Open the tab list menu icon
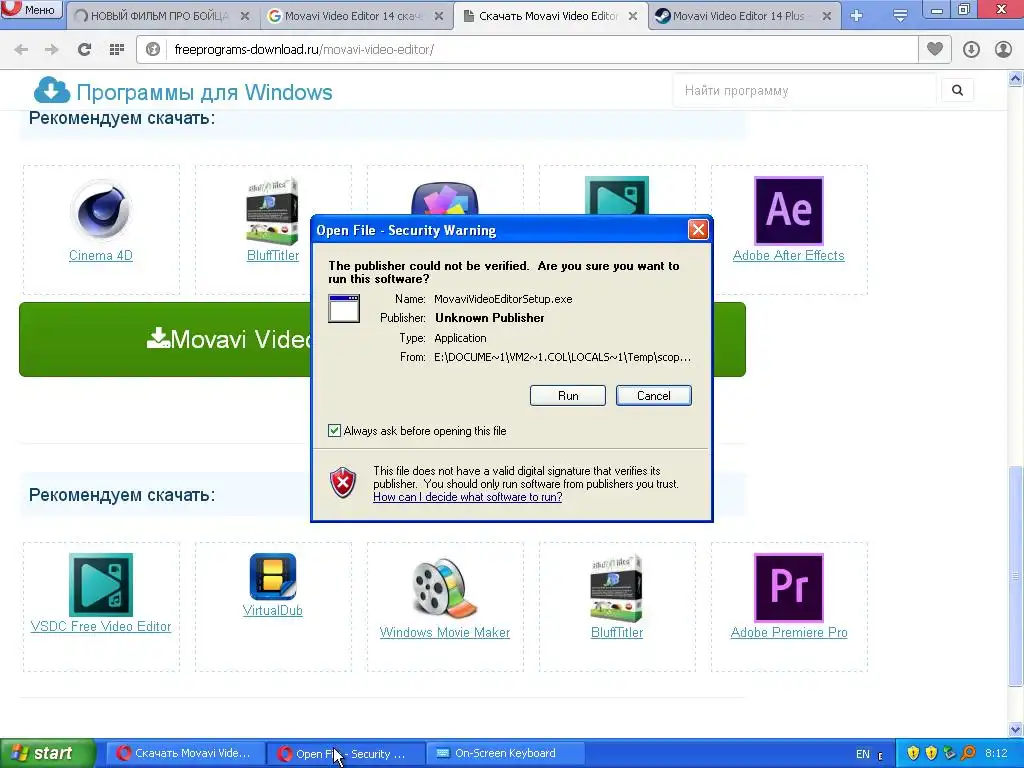The width and height of the screenshot is (1024, 768). pyautogui.click(x=900, y=15)
